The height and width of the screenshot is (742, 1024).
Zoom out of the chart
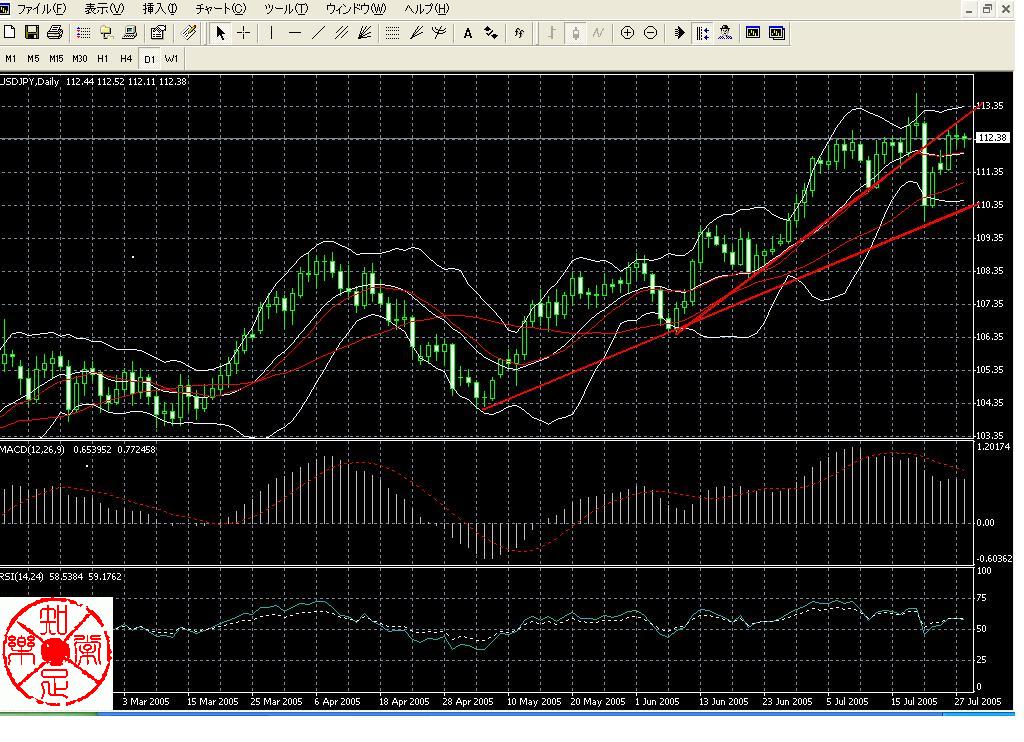coord(649,33)
